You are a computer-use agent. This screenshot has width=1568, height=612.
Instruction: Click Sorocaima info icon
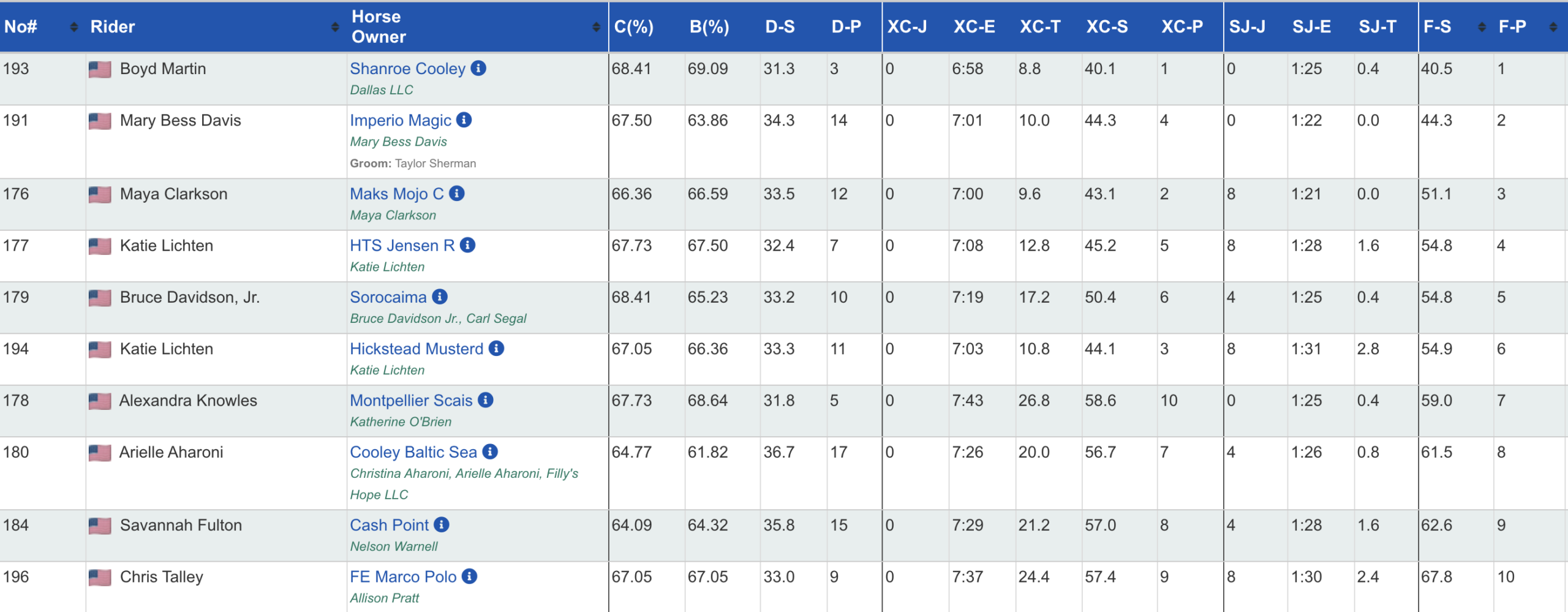(440, 297)
